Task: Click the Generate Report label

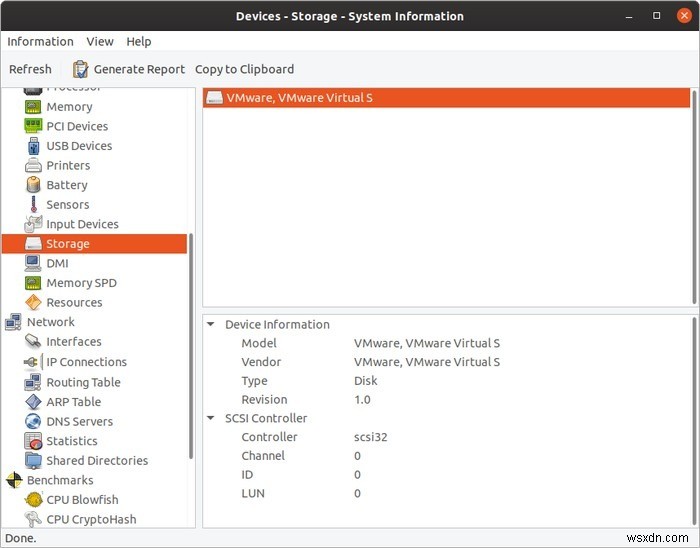Action: pyautogui.click(x=139, y=69)
